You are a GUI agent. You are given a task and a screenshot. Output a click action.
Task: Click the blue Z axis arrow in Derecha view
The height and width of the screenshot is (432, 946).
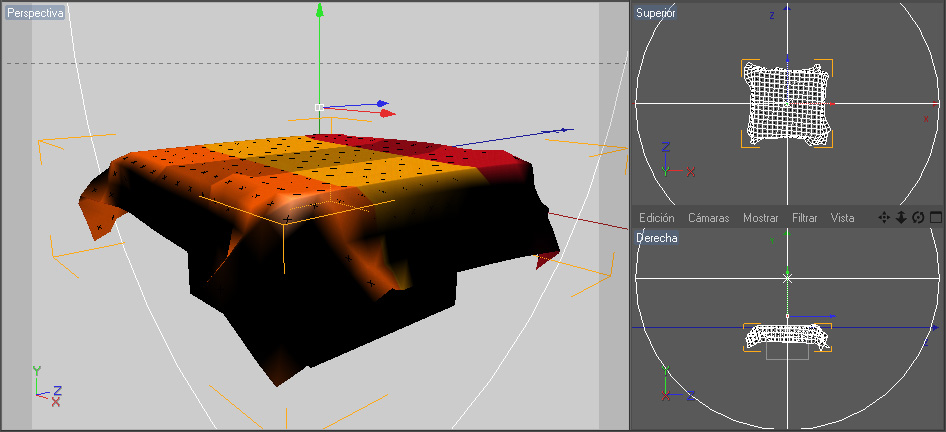[x=832, y=316]
